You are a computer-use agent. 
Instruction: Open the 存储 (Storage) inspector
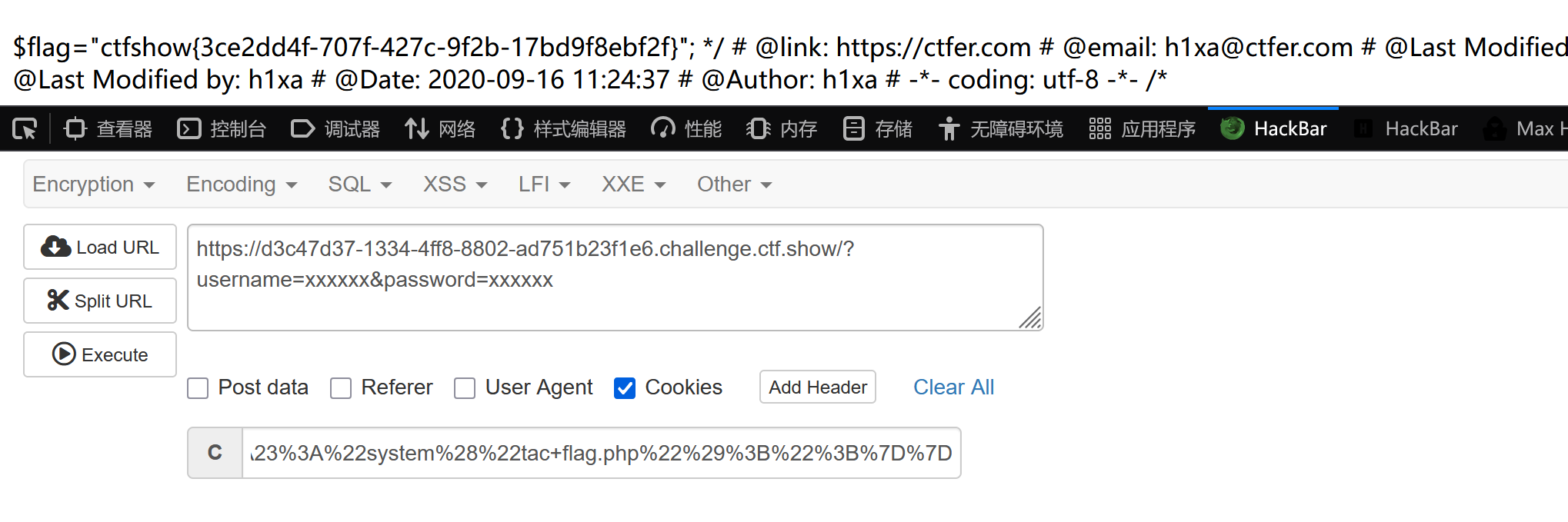[876, 128]
